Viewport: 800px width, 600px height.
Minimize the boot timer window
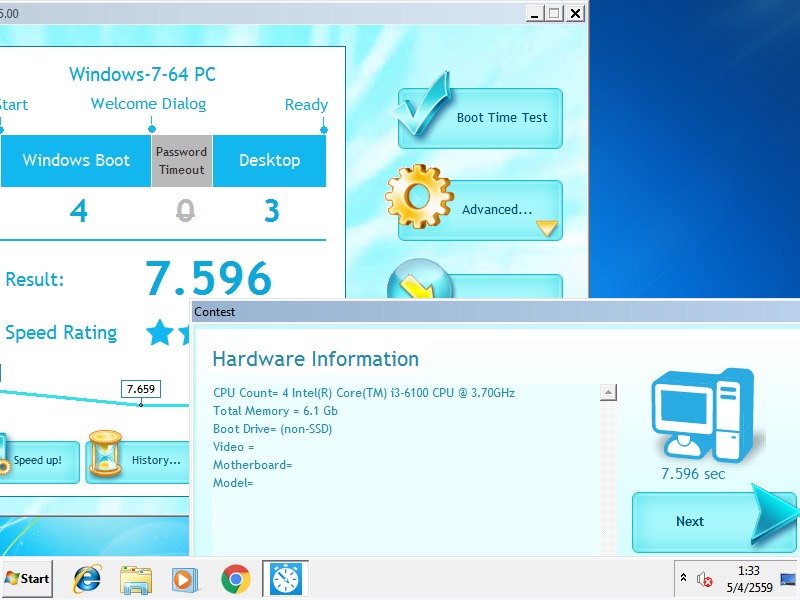[534, 14]
